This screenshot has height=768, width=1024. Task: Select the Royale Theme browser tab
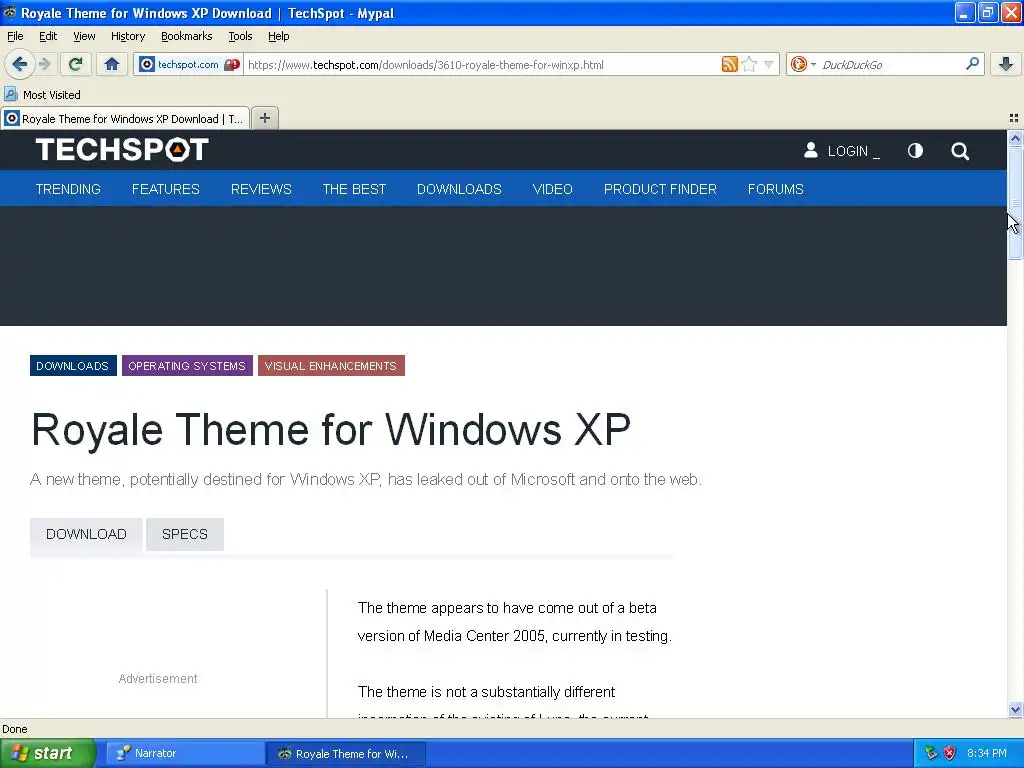[x=125, y=118]
